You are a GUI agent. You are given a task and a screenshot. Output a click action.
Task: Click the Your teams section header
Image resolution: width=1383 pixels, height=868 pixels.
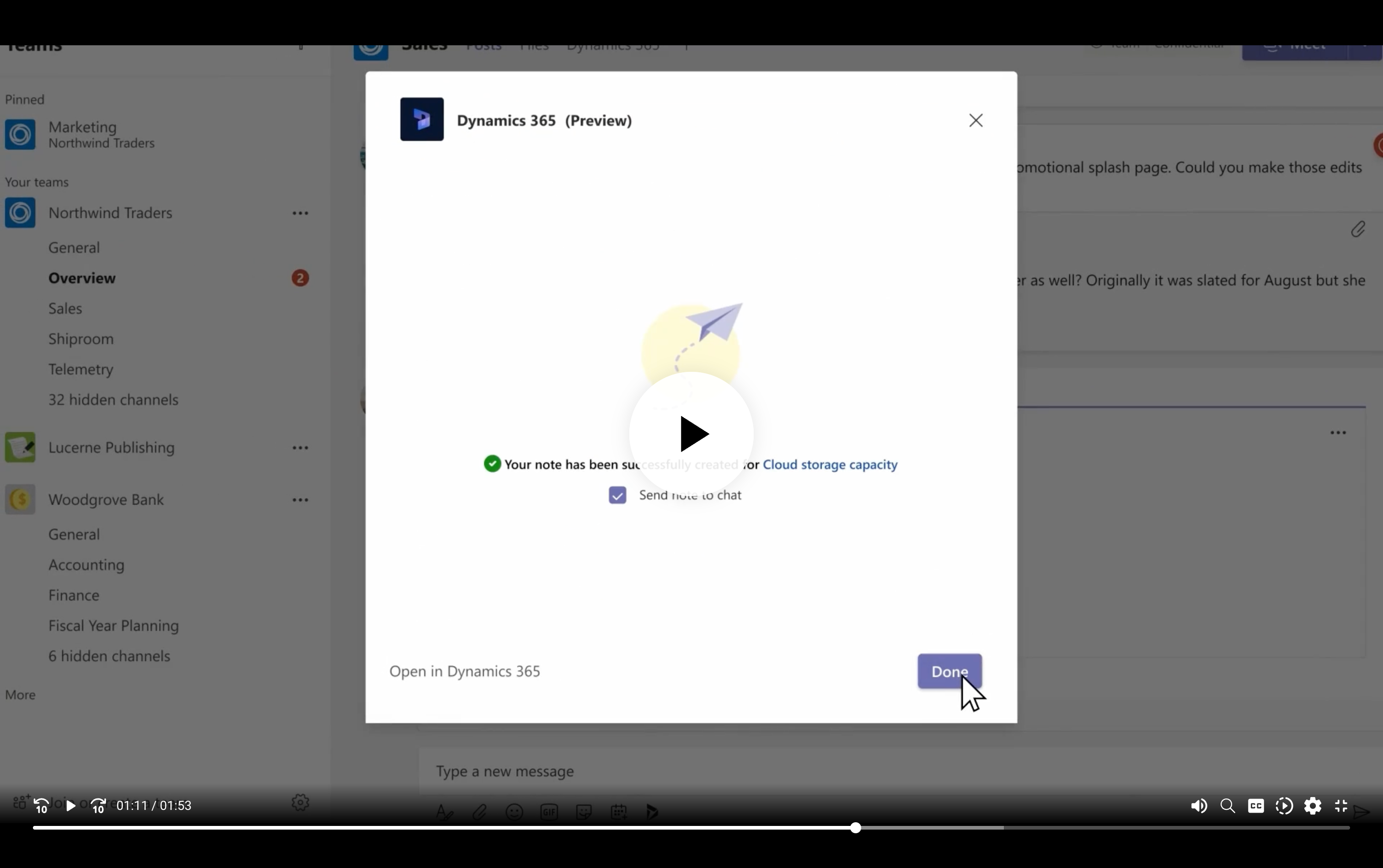pos(37,182)
